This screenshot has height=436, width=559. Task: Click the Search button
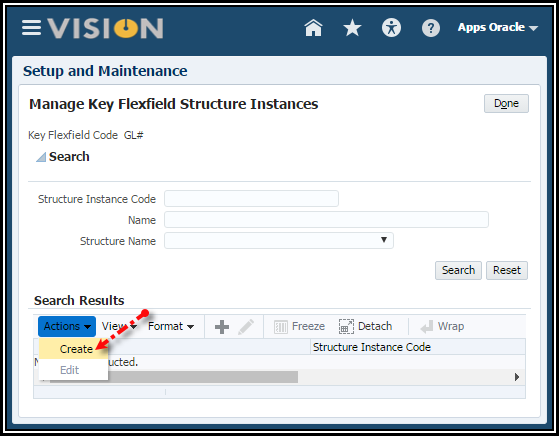click(458, 270)
